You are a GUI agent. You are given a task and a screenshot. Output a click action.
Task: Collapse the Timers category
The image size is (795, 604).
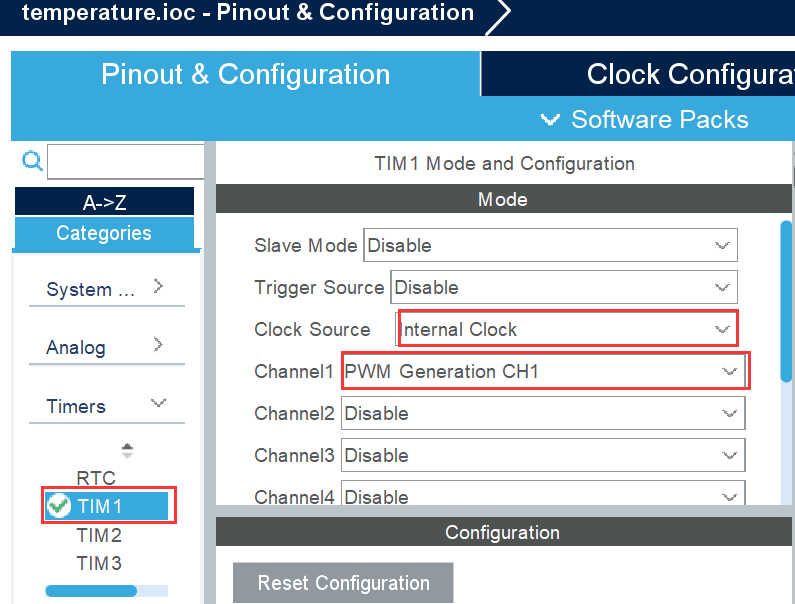(x=158, y=404)
